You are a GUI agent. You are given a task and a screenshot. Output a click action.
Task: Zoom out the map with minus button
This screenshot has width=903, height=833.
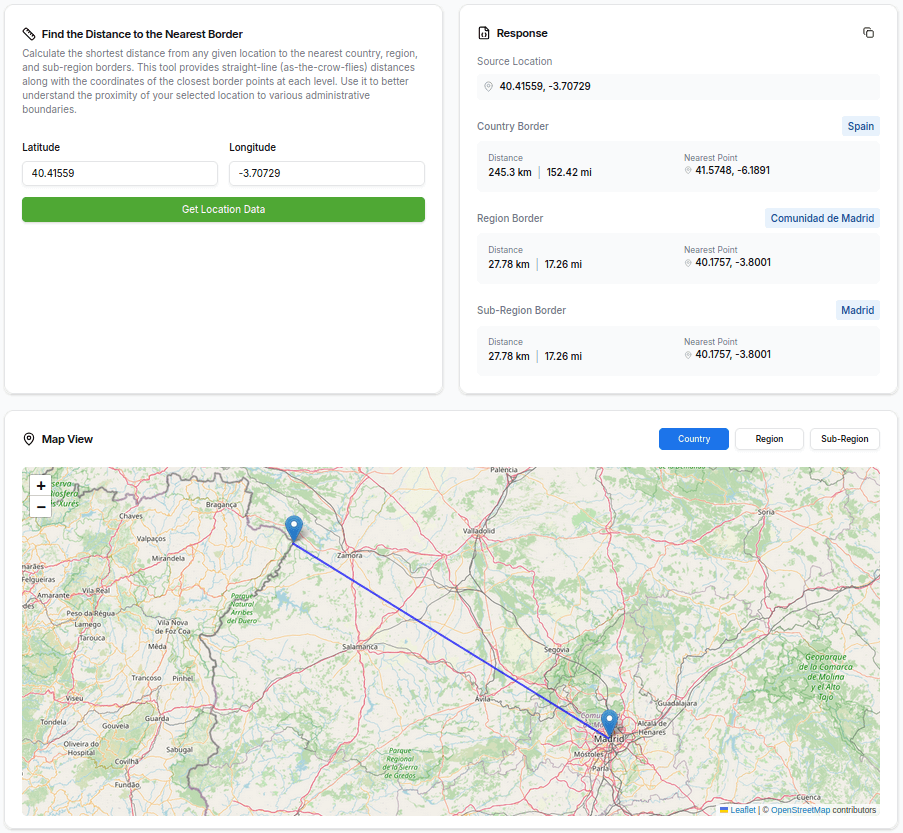[x=41, y=507]
